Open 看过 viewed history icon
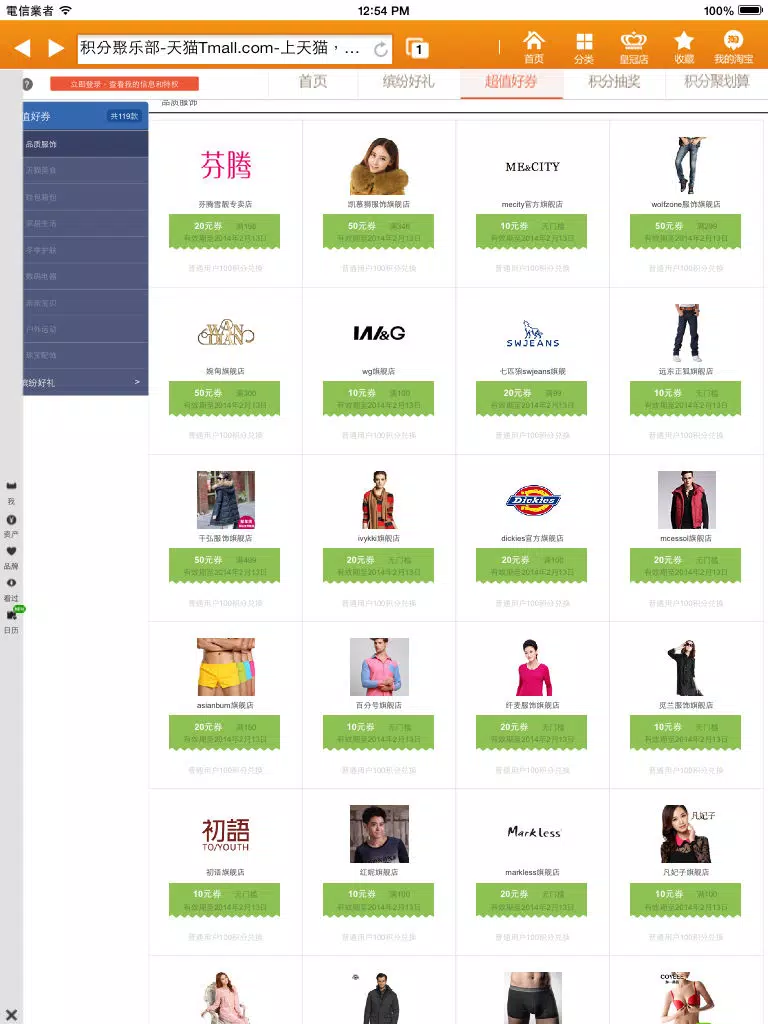Viewport: 768px width, 1024px height. pyautogui.click(x=11, y=590)
